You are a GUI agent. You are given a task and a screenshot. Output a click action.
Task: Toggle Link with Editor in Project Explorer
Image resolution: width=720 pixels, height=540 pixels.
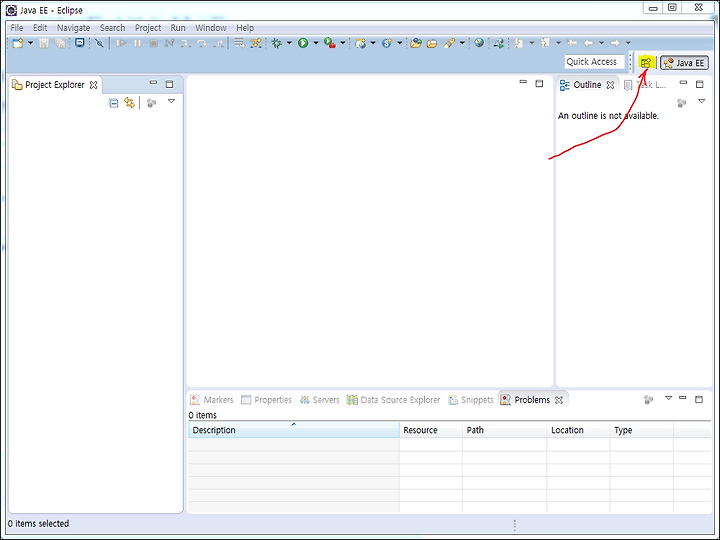pyautogui.click(x=129, y=103)
